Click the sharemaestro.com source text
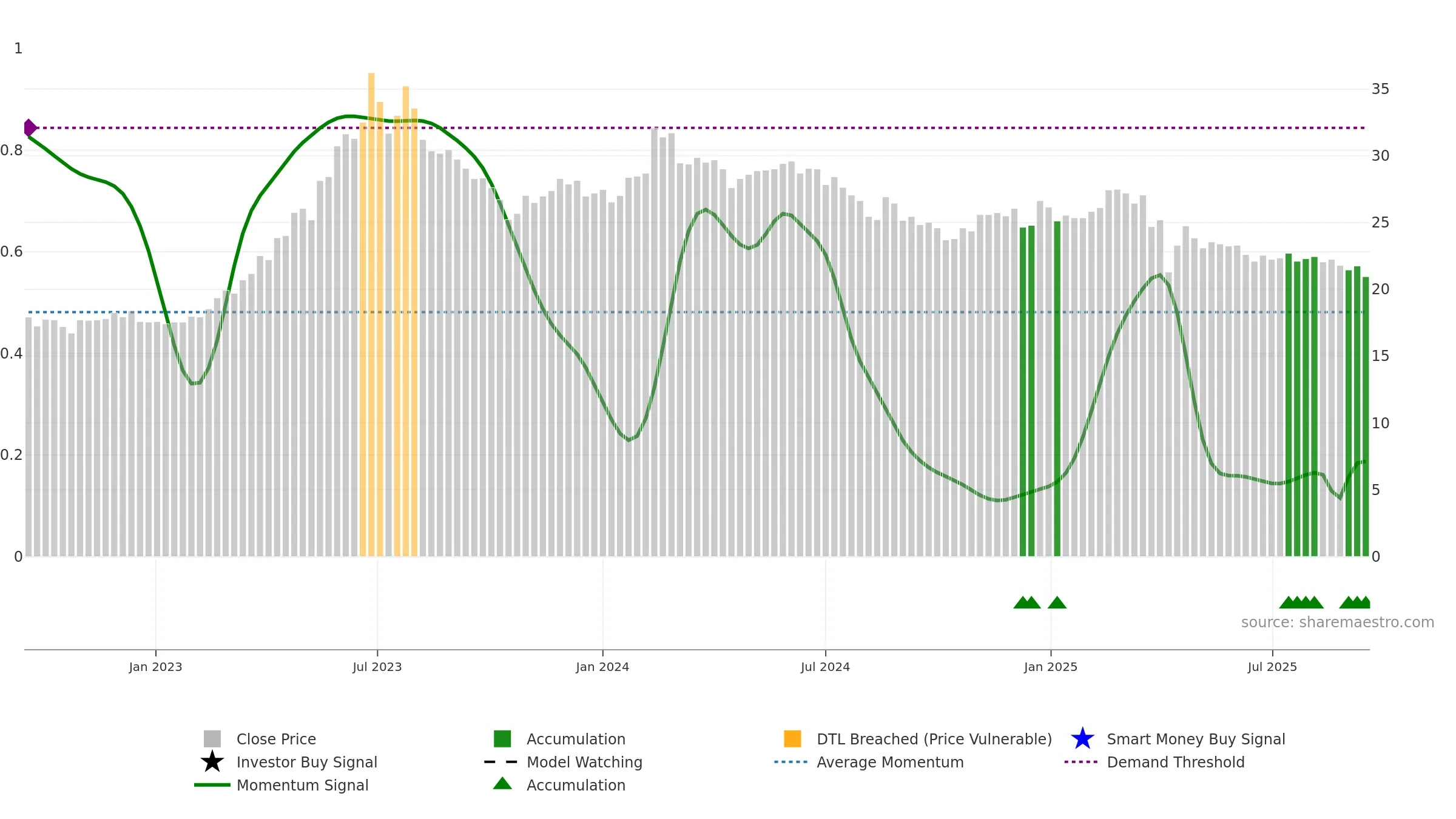1456x819 pixels. tap(1337, 622)
